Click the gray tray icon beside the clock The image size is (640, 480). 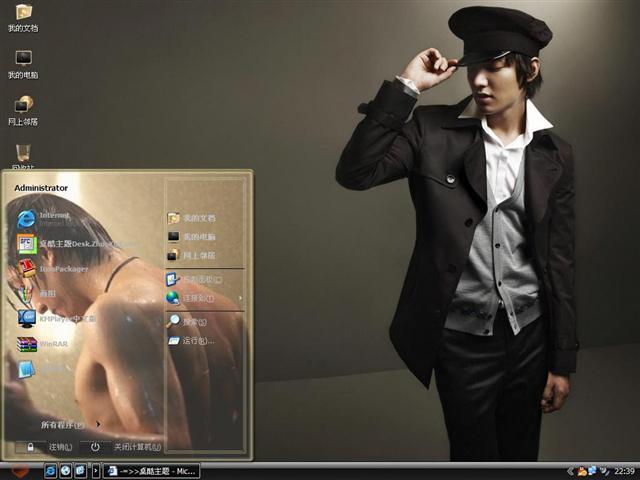coord(604,471)
